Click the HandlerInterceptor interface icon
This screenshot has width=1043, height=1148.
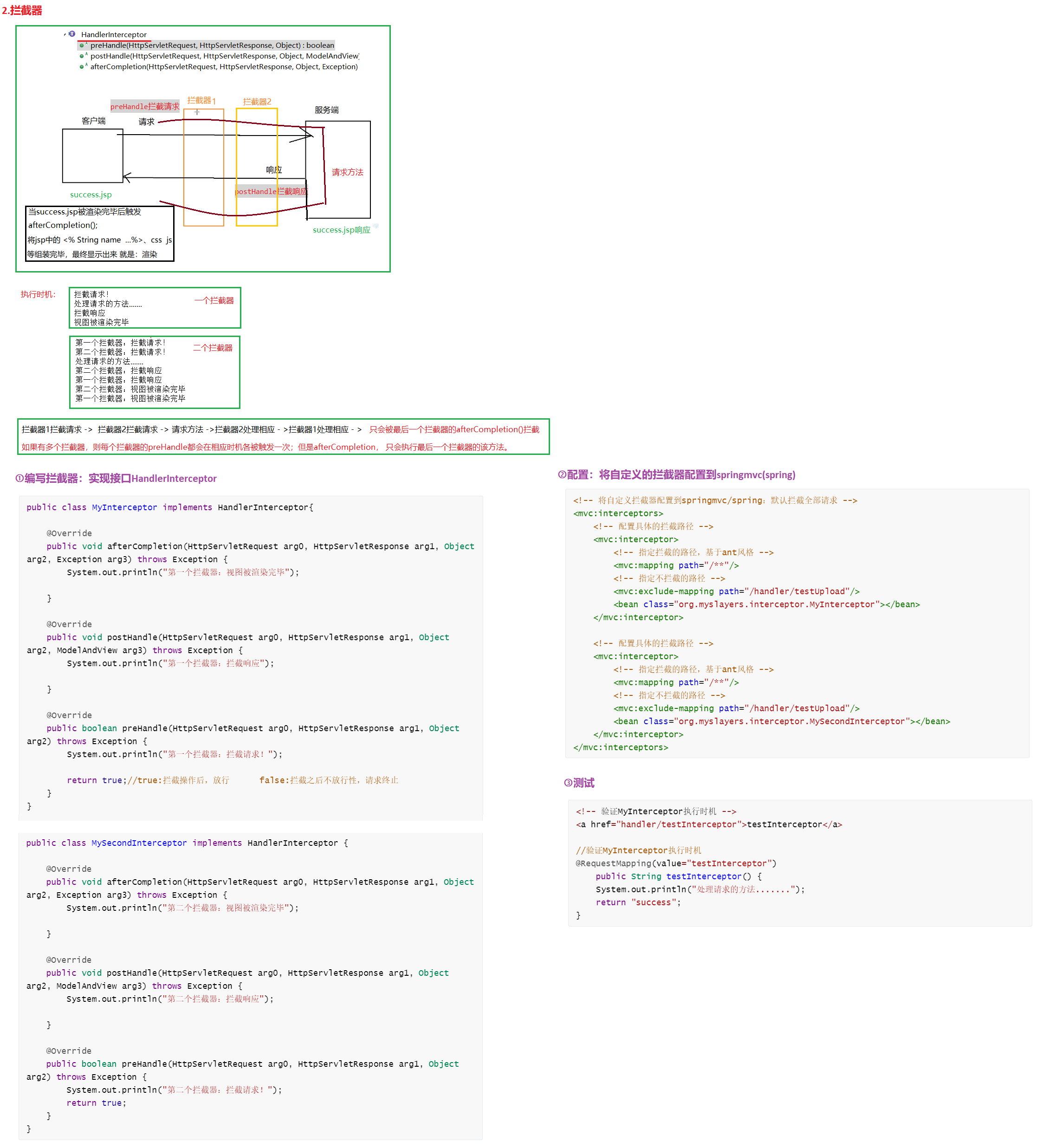(72, 34)
